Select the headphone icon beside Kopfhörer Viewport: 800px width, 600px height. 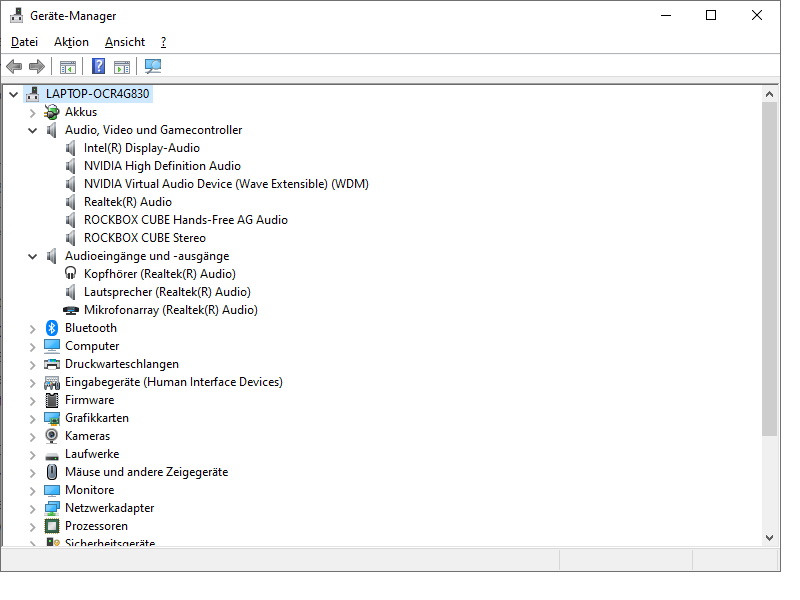point(70,274)
